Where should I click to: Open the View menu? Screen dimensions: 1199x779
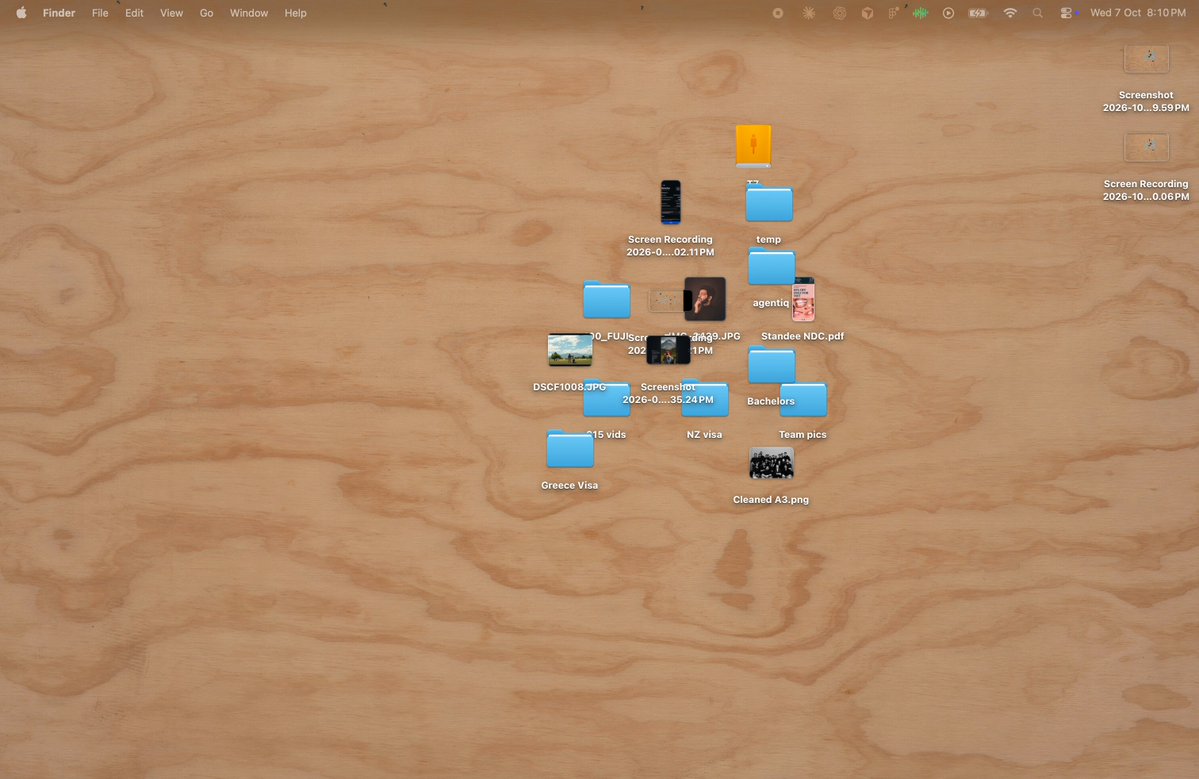click(171, 13)
